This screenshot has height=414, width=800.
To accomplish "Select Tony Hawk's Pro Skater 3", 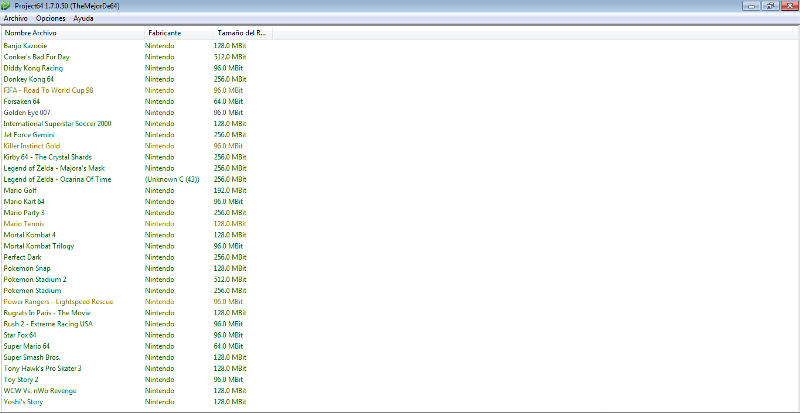I will [x=42, y=369].
